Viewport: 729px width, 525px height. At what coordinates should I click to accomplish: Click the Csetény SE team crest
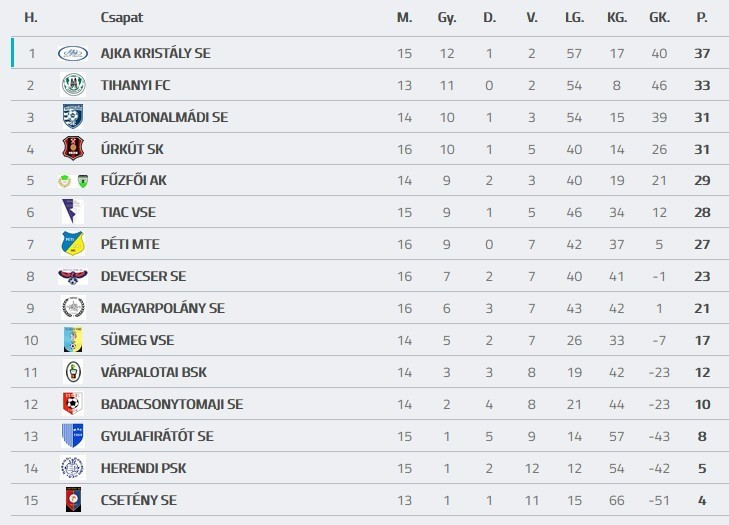73,500
